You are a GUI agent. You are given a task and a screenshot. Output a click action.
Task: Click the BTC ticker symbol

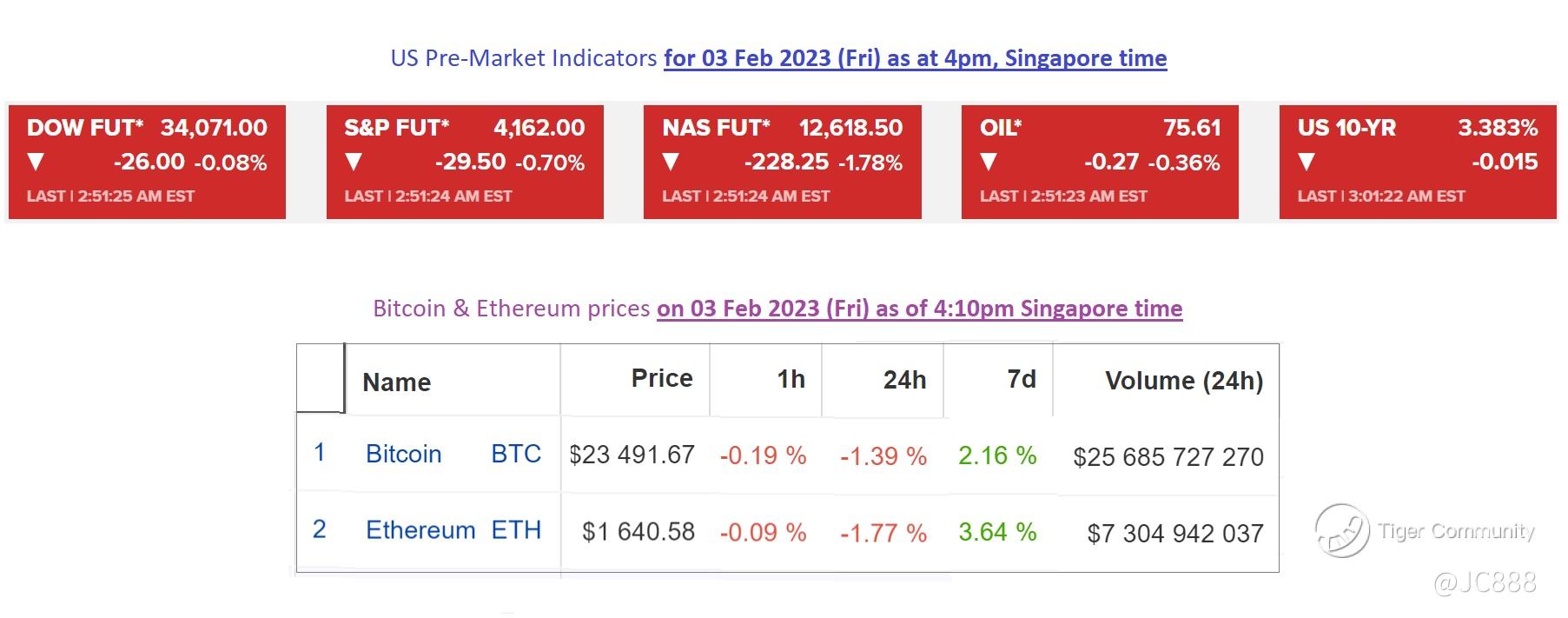click(516, 454)
